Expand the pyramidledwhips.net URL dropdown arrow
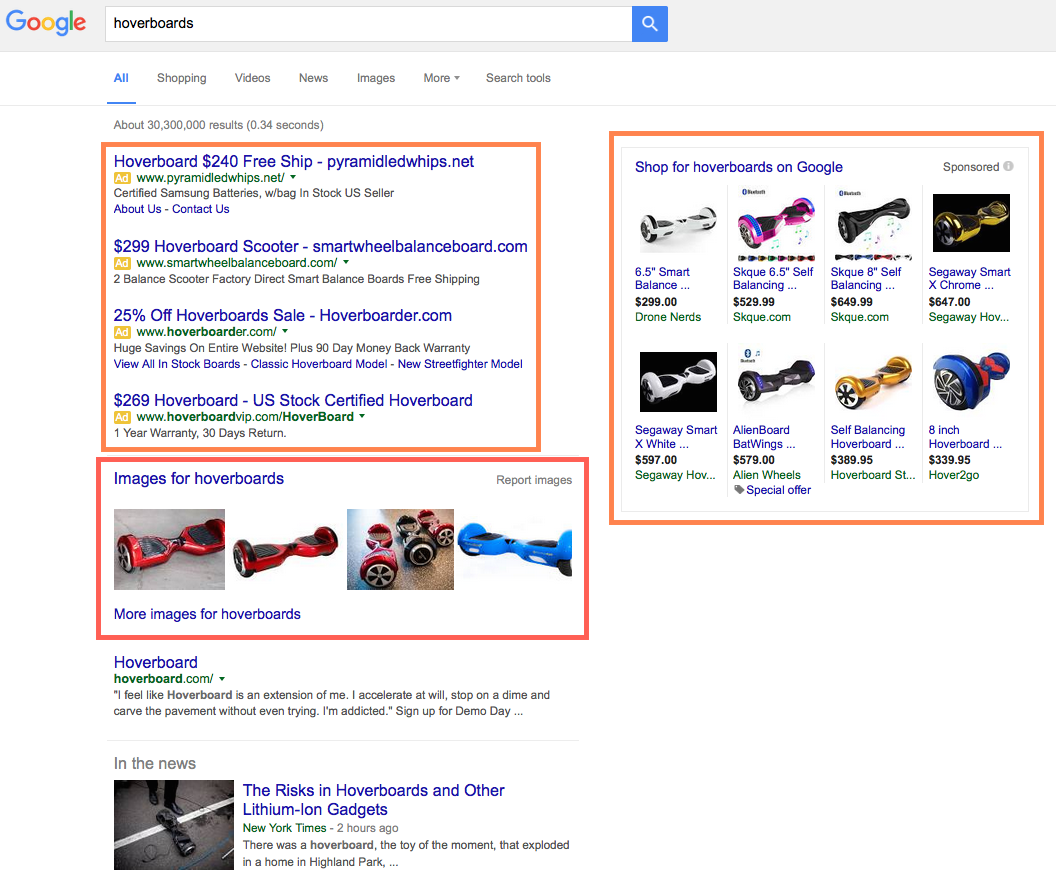 293,177
